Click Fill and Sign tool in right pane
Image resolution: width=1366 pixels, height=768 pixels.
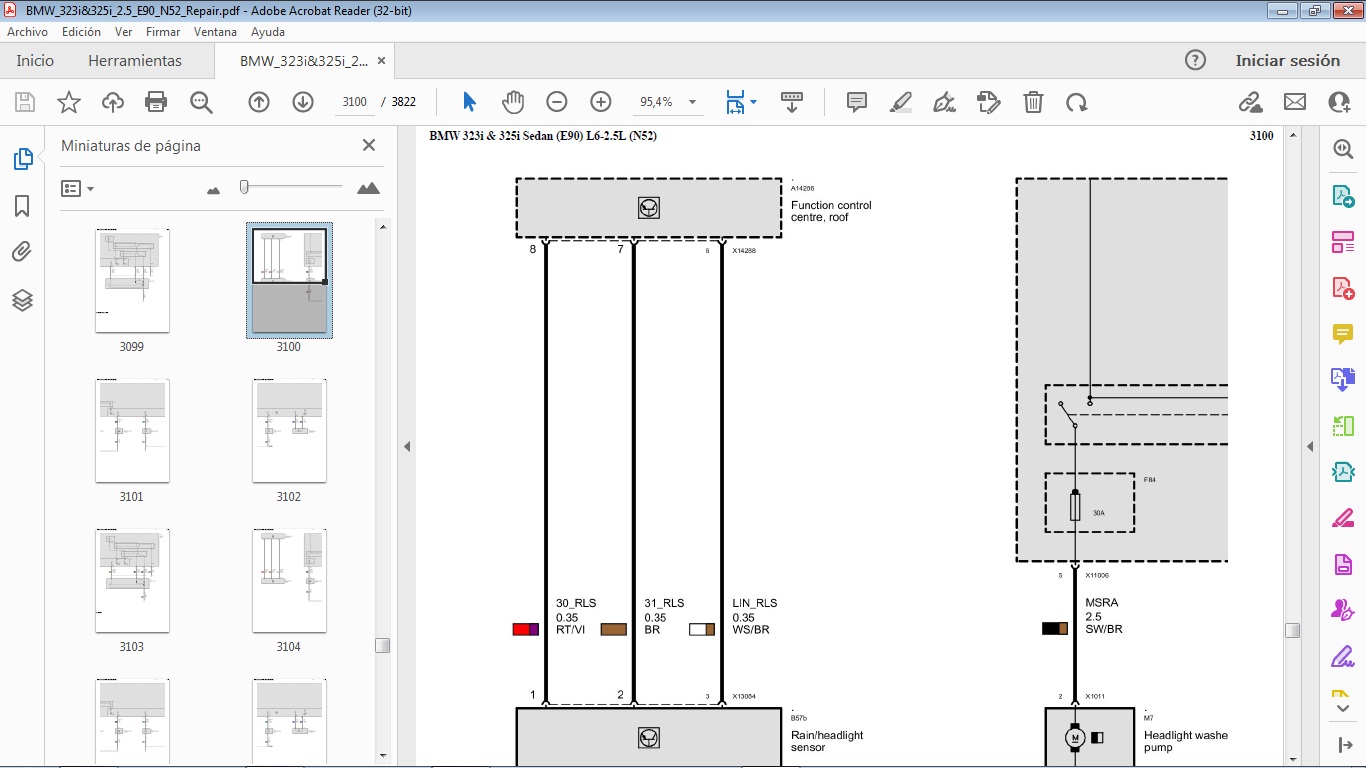(1343, 657)
